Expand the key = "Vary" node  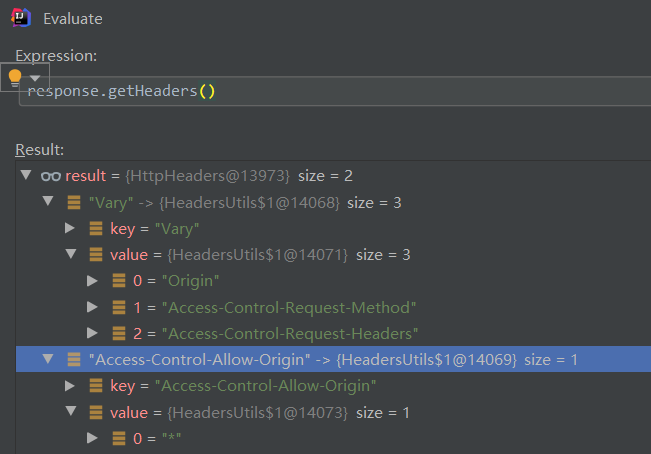point(70,228)
